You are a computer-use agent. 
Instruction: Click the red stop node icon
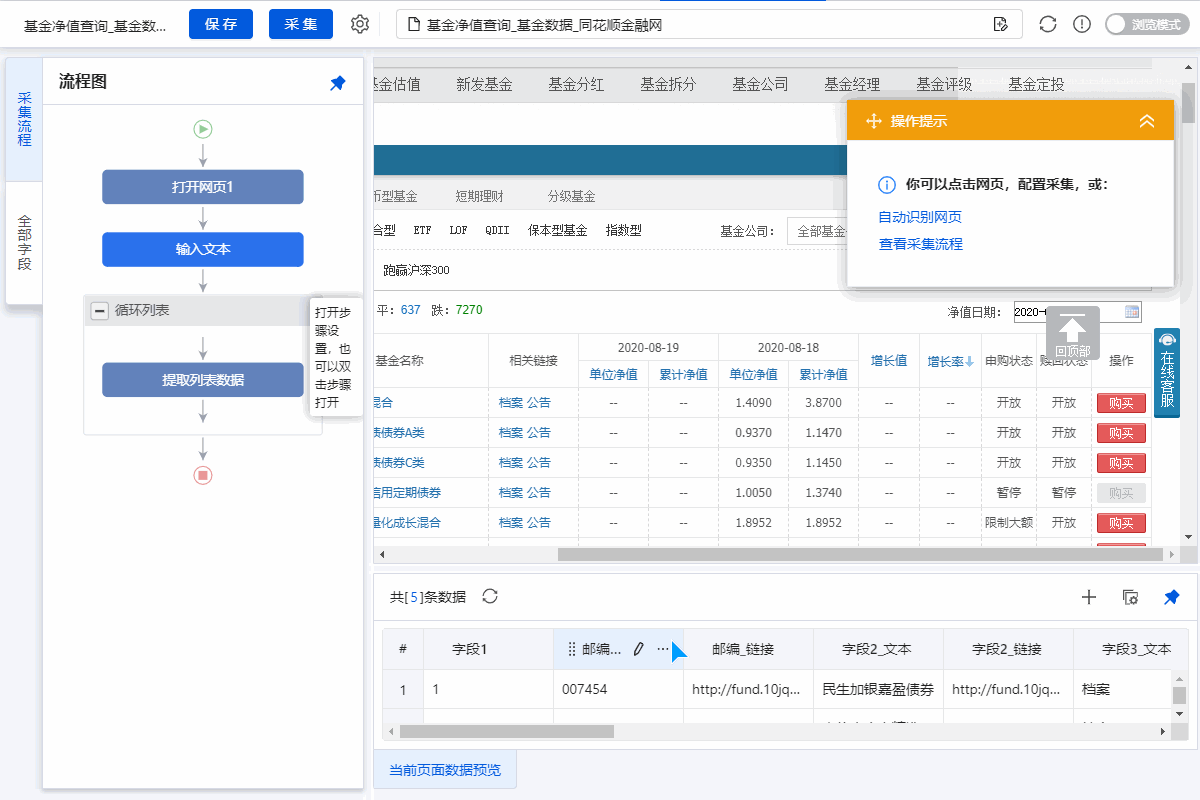coord(203,475)
